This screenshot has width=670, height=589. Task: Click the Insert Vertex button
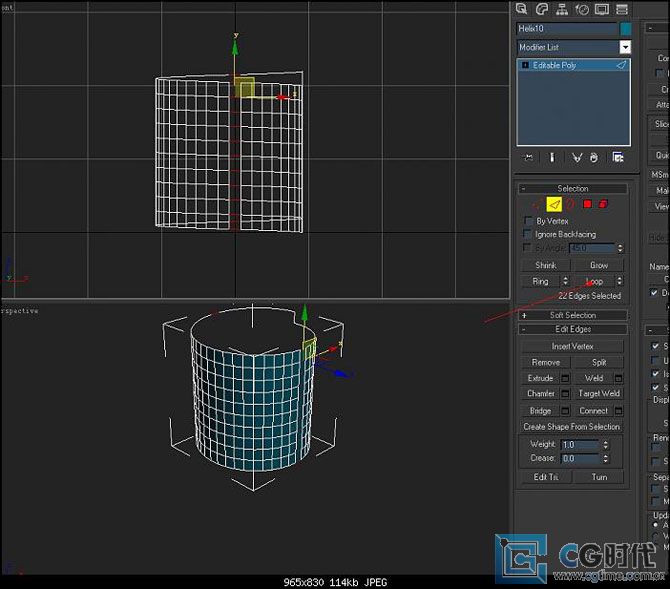(x=572, y=347)
